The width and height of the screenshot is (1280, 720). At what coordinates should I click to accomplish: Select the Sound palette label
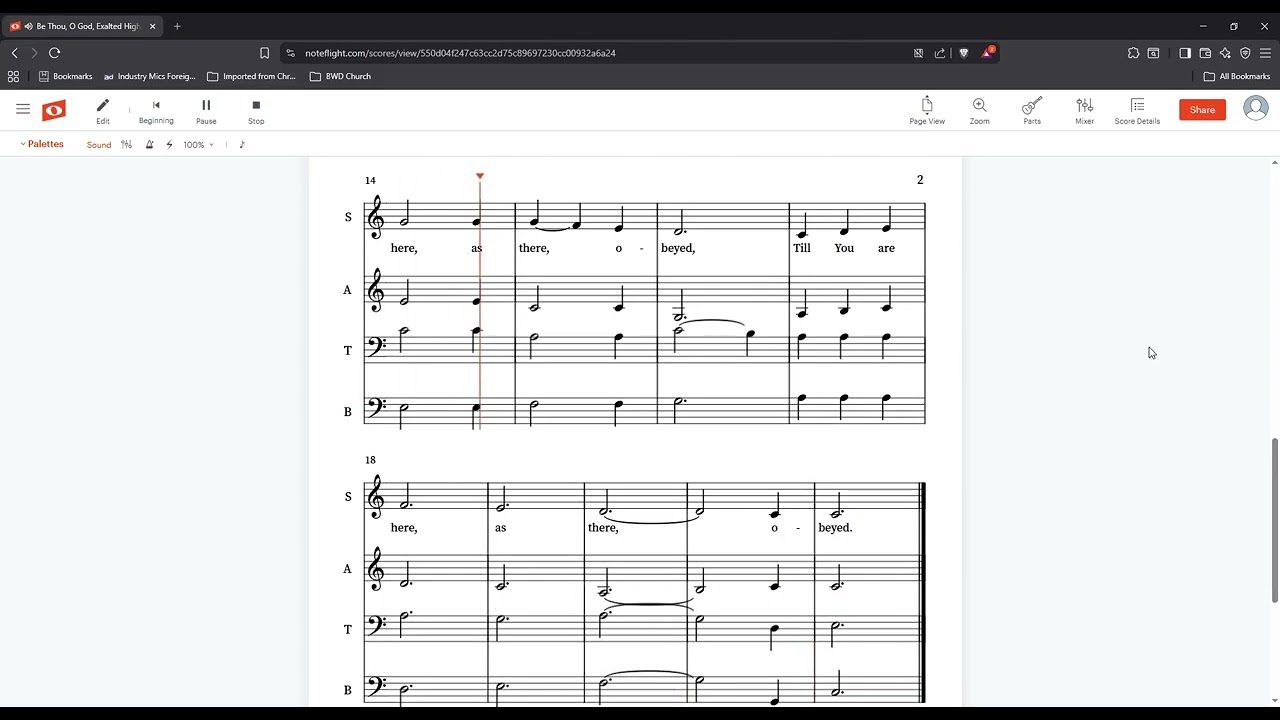(x=99, y=145)
